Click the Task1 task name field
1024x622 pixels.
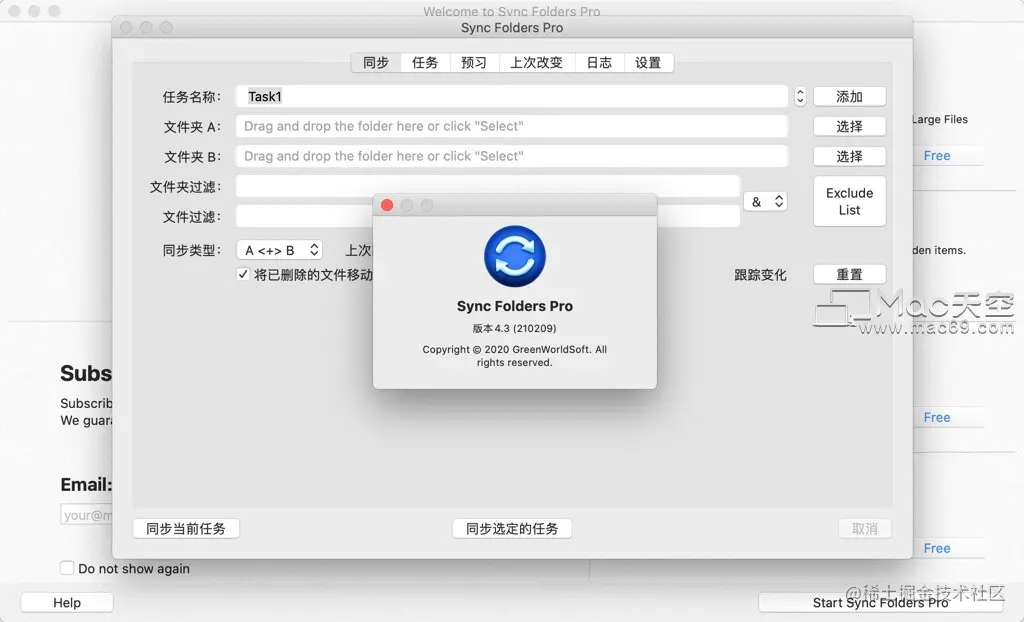point(511,97)
